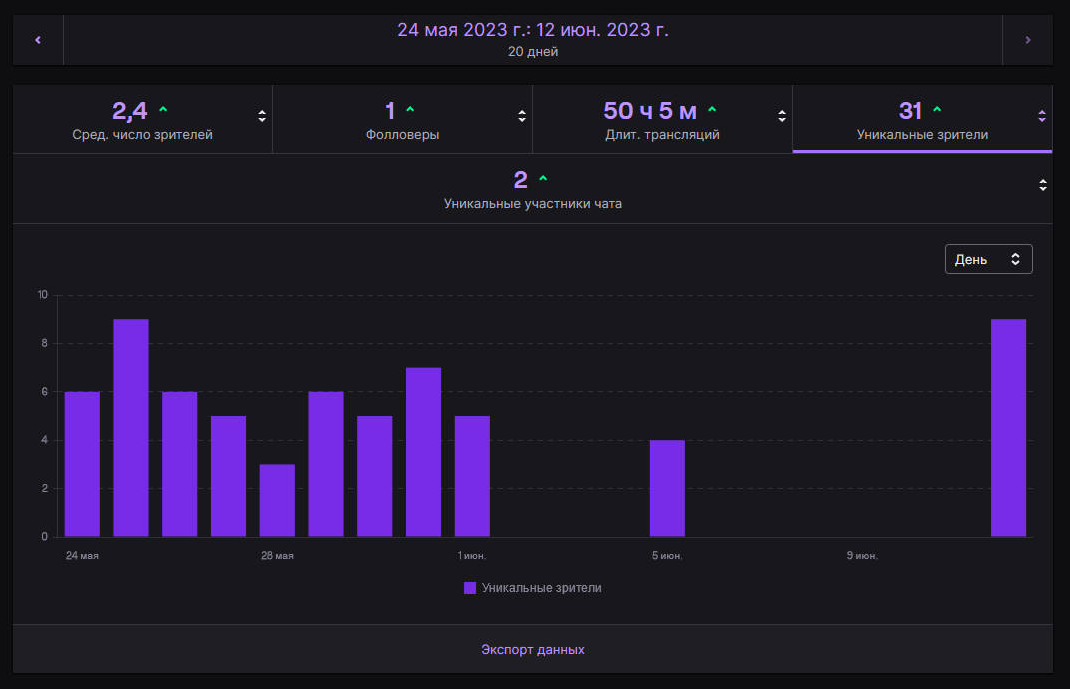The width and height of the screenshot is (1070, 689).
Task: Click the last bar for 12 июн.
Action: pos(1009,428)
